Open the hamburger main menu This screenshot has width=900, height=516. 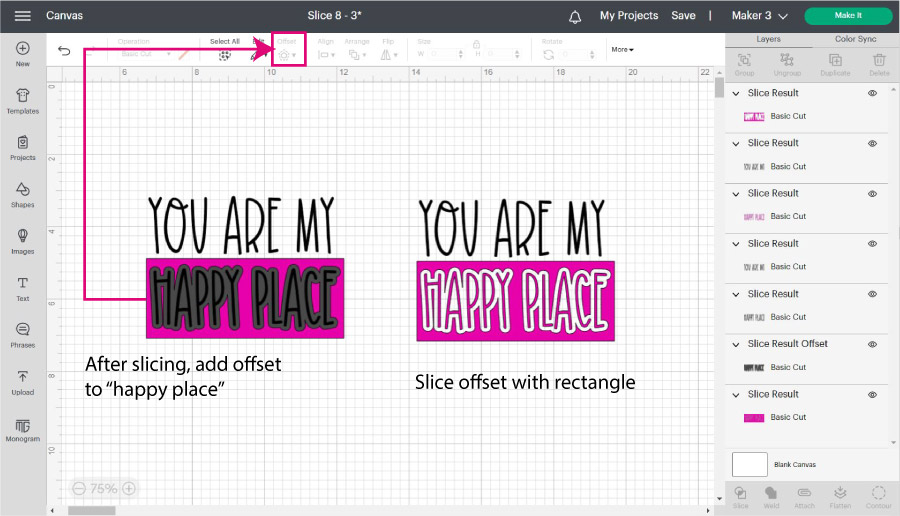[x=22, y=15]
